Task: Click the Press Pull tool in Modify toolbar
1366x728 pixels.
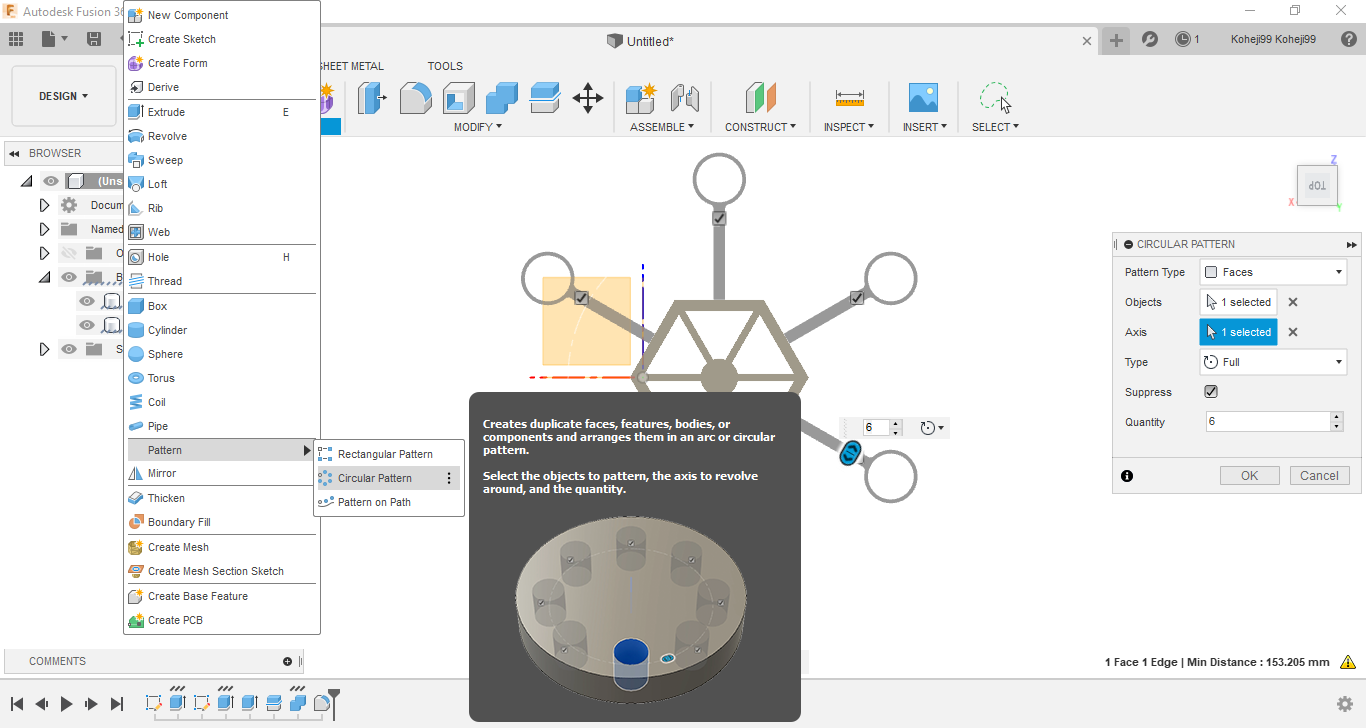Action: click(x=373, y=97)
